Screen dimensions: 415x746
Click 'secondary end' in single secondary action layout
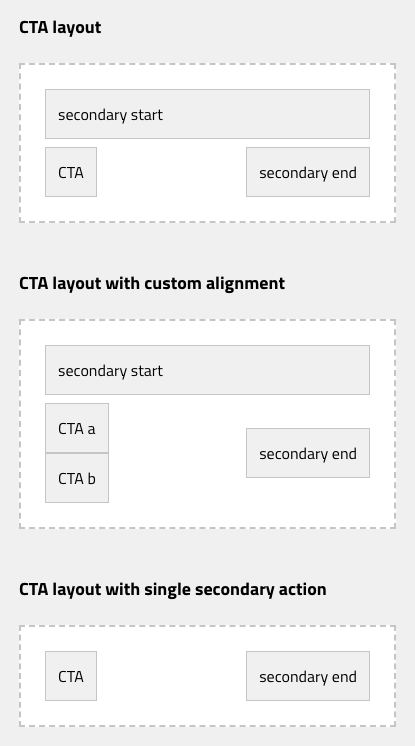(307, 676)
